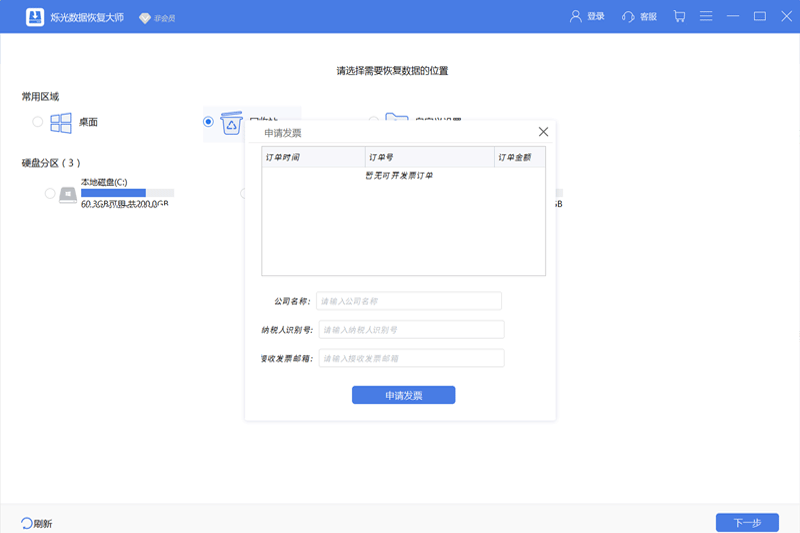This screenshot has height=533, width=800.
Task: Click the taxpayer ID input field
Action: 411,329
